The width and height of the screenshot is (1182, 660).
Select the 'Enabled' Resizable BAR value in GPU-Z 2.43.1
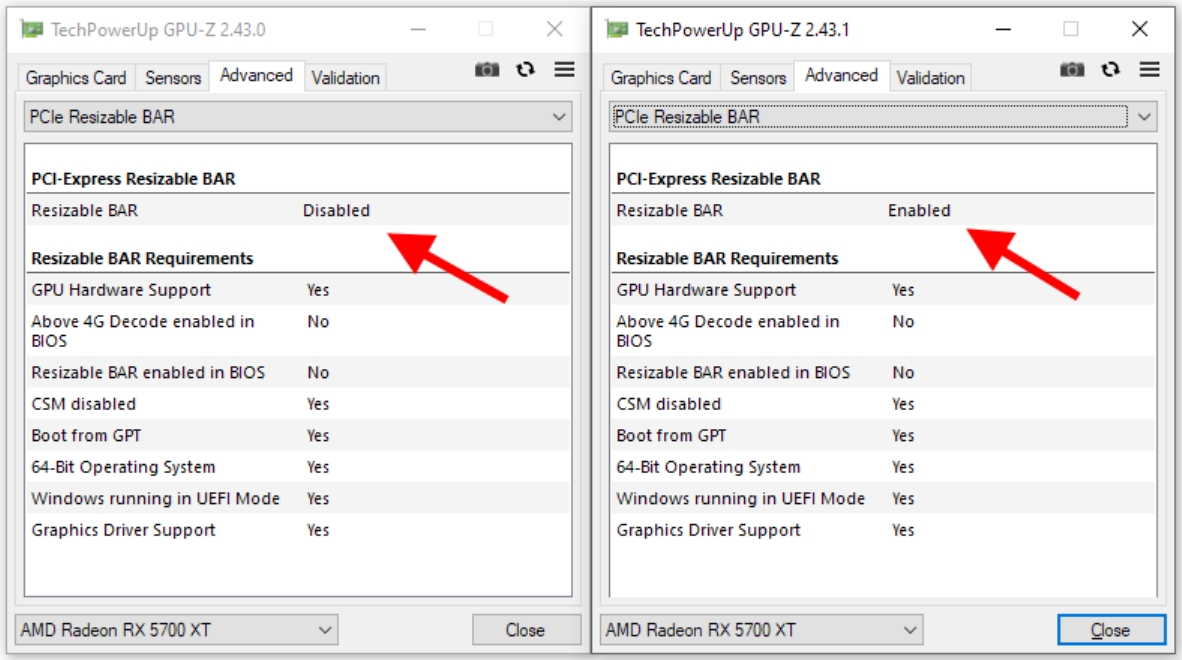919,210
